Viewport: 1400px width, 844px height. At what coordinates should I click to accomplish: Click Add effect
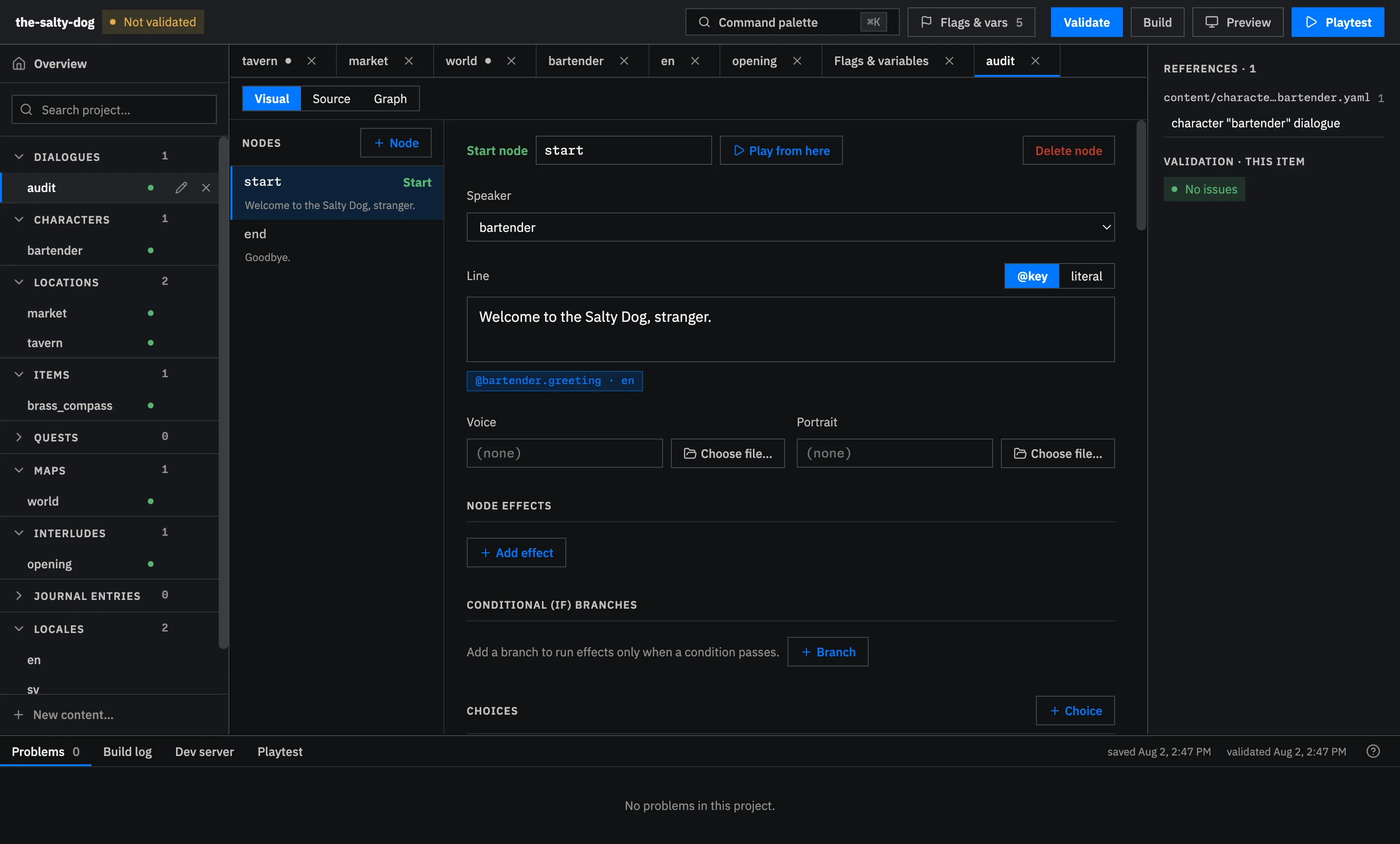(516, 552)
